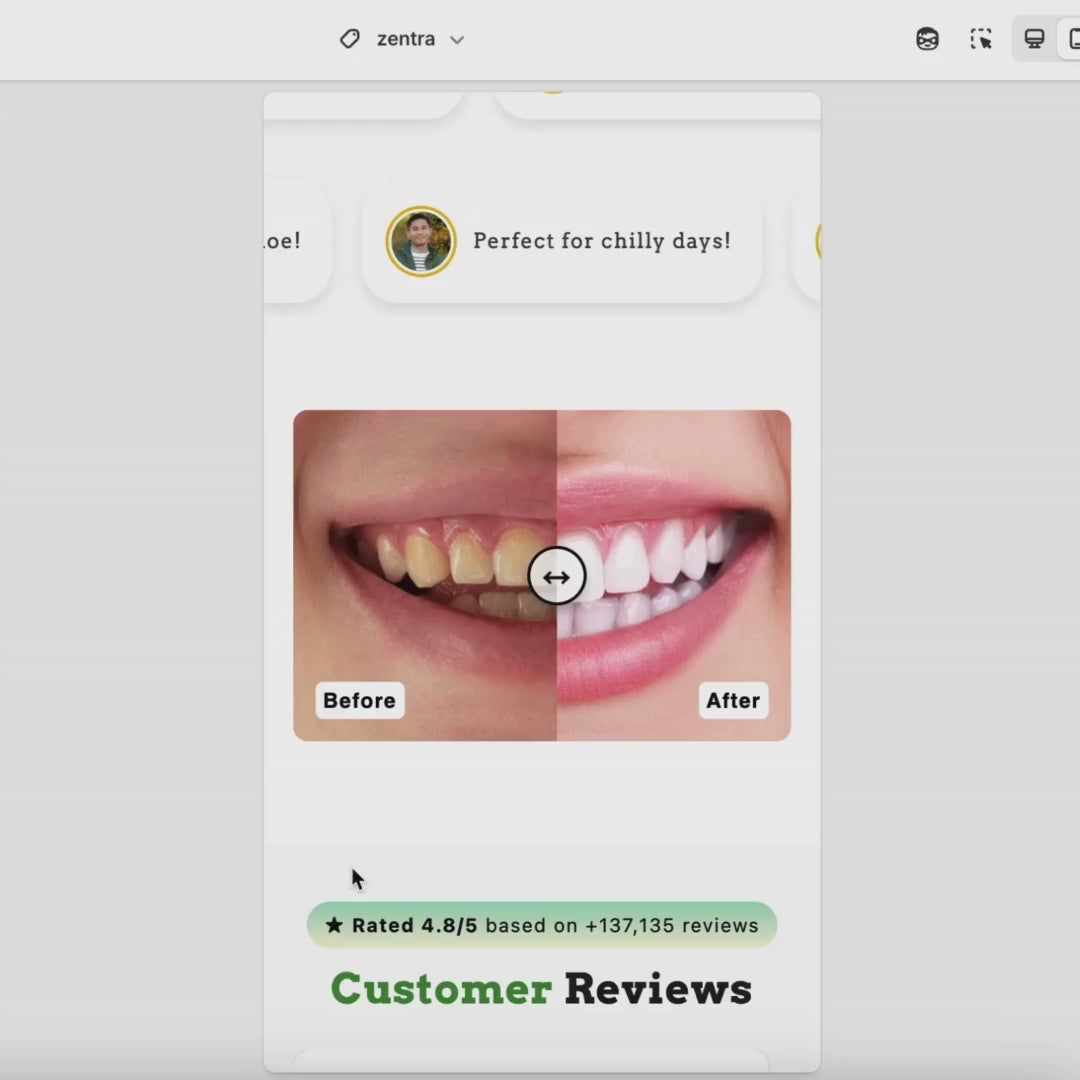Expand the chevron next to zentra

(457, 40)
